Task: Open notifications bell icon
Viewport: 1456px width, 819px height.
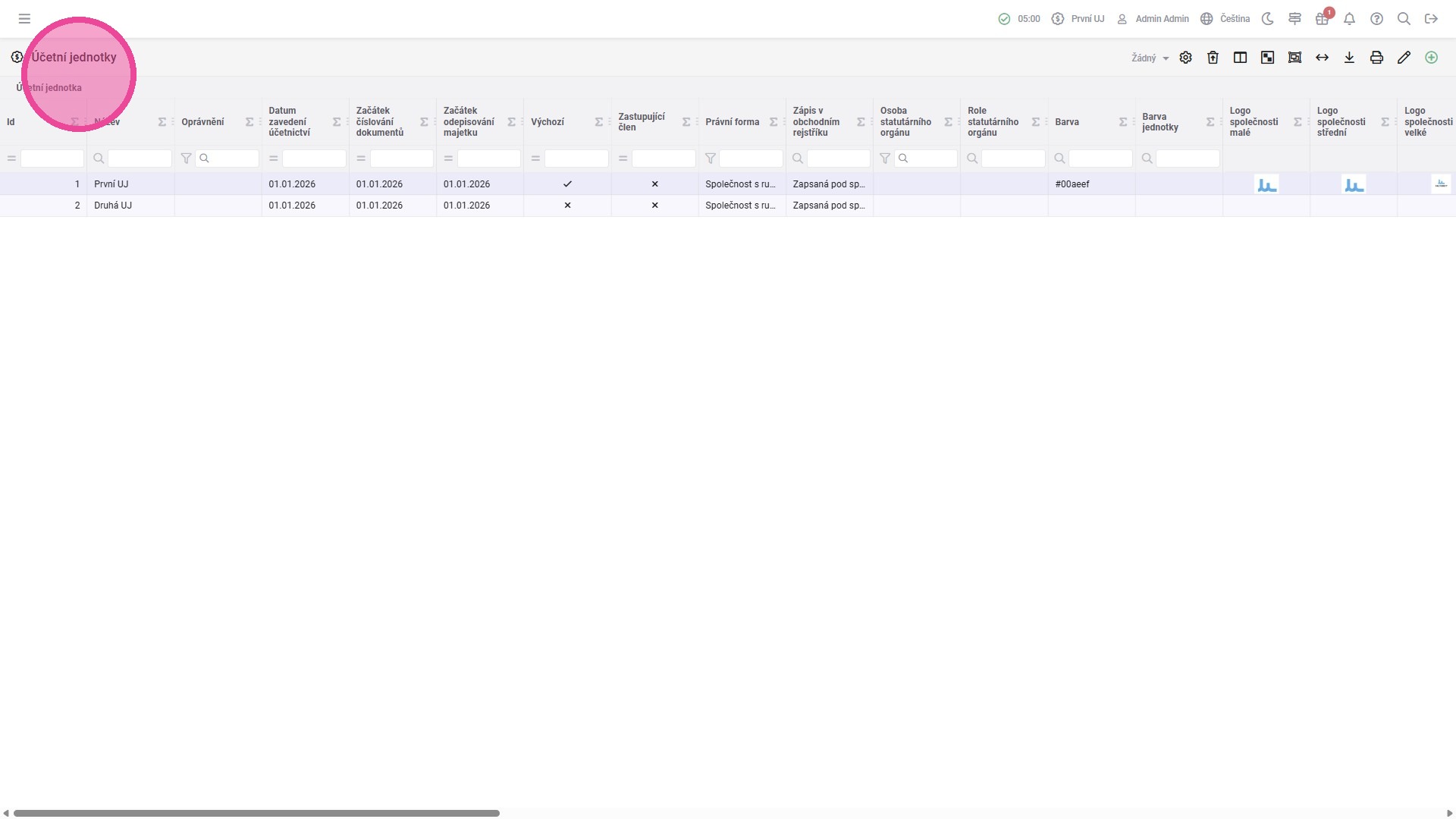Action: pos(1349,19)
